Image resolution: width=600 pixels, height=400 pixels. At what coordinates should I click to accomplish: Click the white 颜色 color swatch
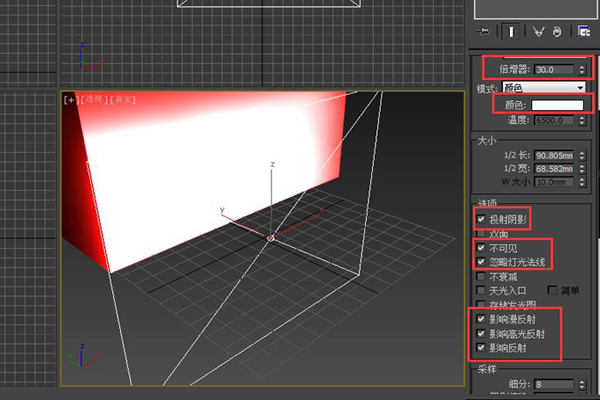click(558, 104)
